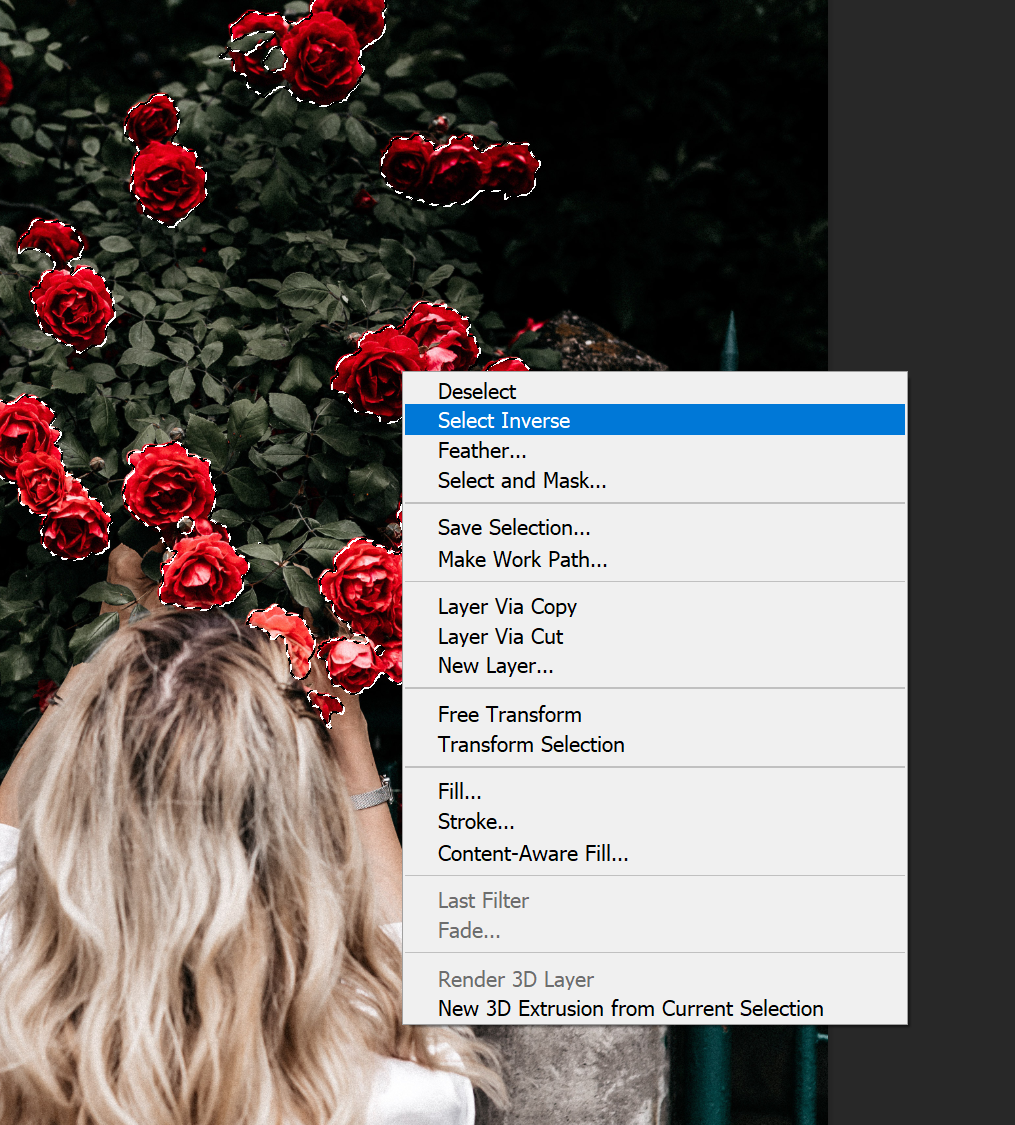Choose Content-Aware Fill...
1015x1125 pixels.
click(654, 853)
